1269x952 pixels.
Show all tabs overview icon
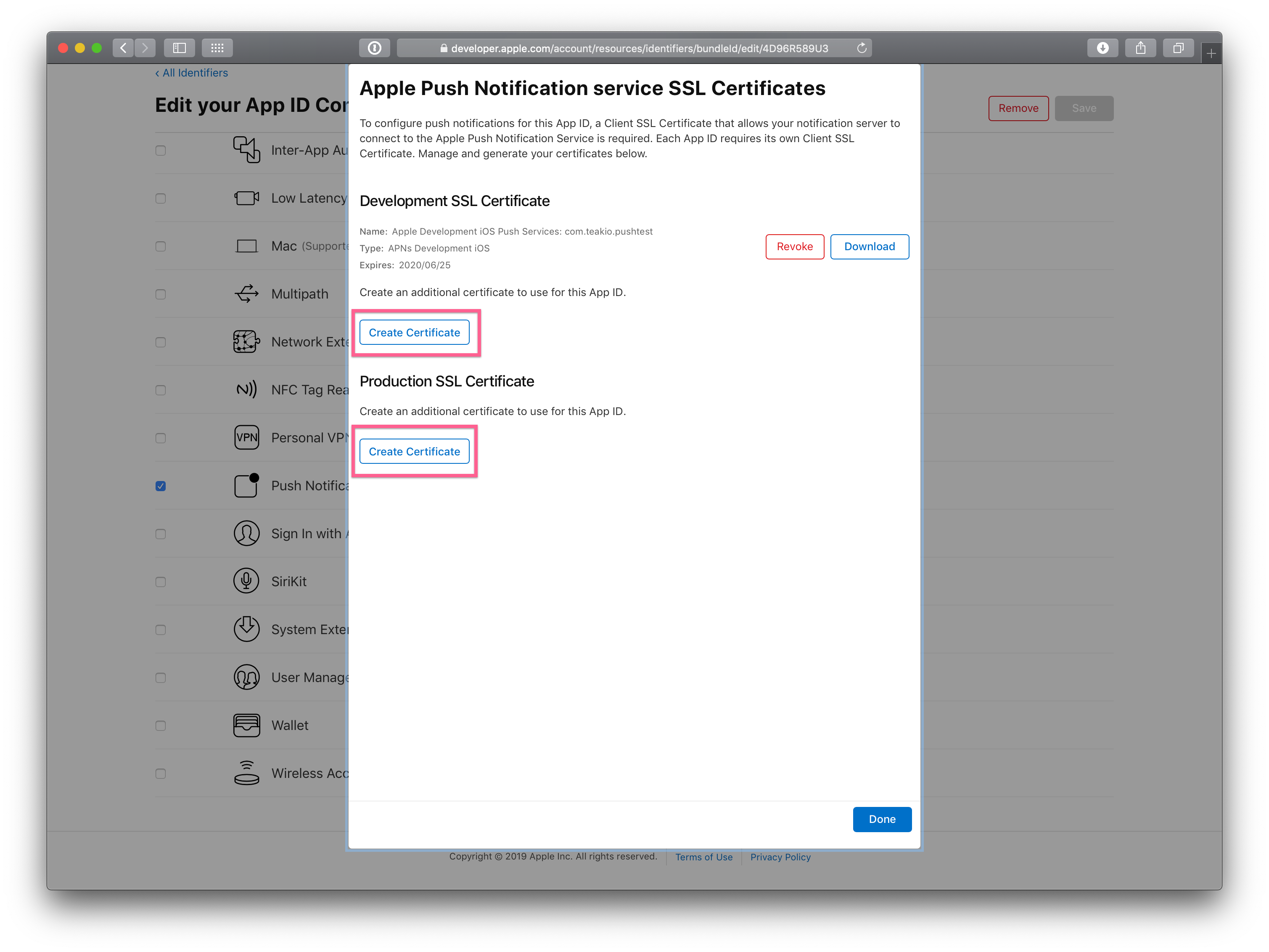pyautogui.click(x=1178, y=48)
